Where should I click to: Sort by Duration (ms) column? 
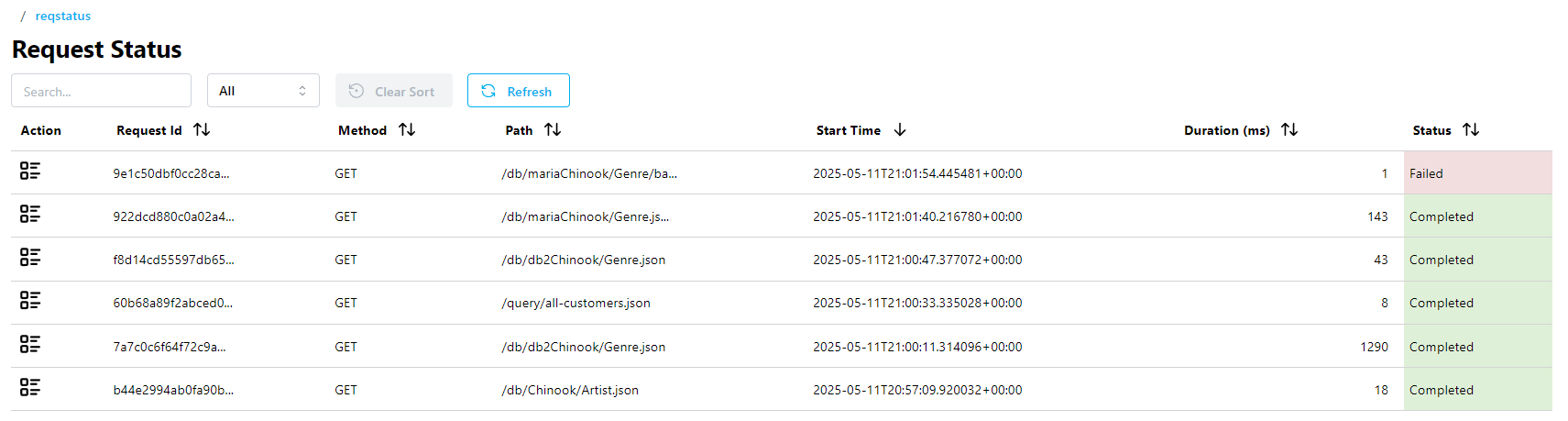(x=1288, y=130)
